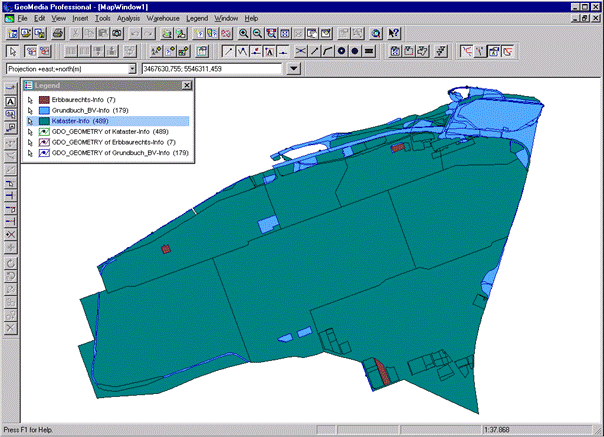Toggle locatable arrow for Grundbuch_BV-Info entry

coord(31,110)
